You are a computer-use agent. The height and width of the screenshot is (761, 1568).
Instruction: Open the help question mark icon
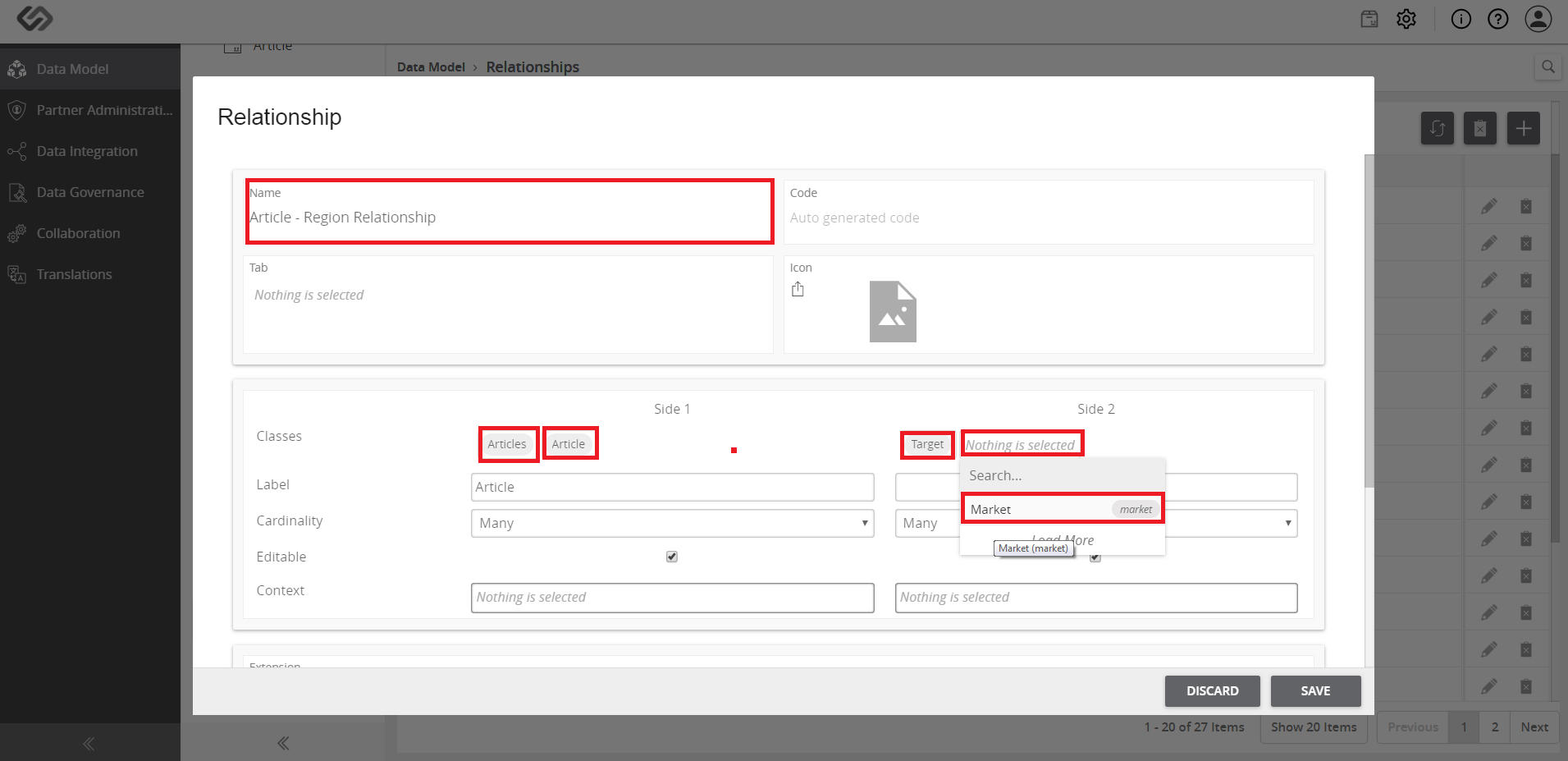pyautogui.click(x=1498, y=19)
